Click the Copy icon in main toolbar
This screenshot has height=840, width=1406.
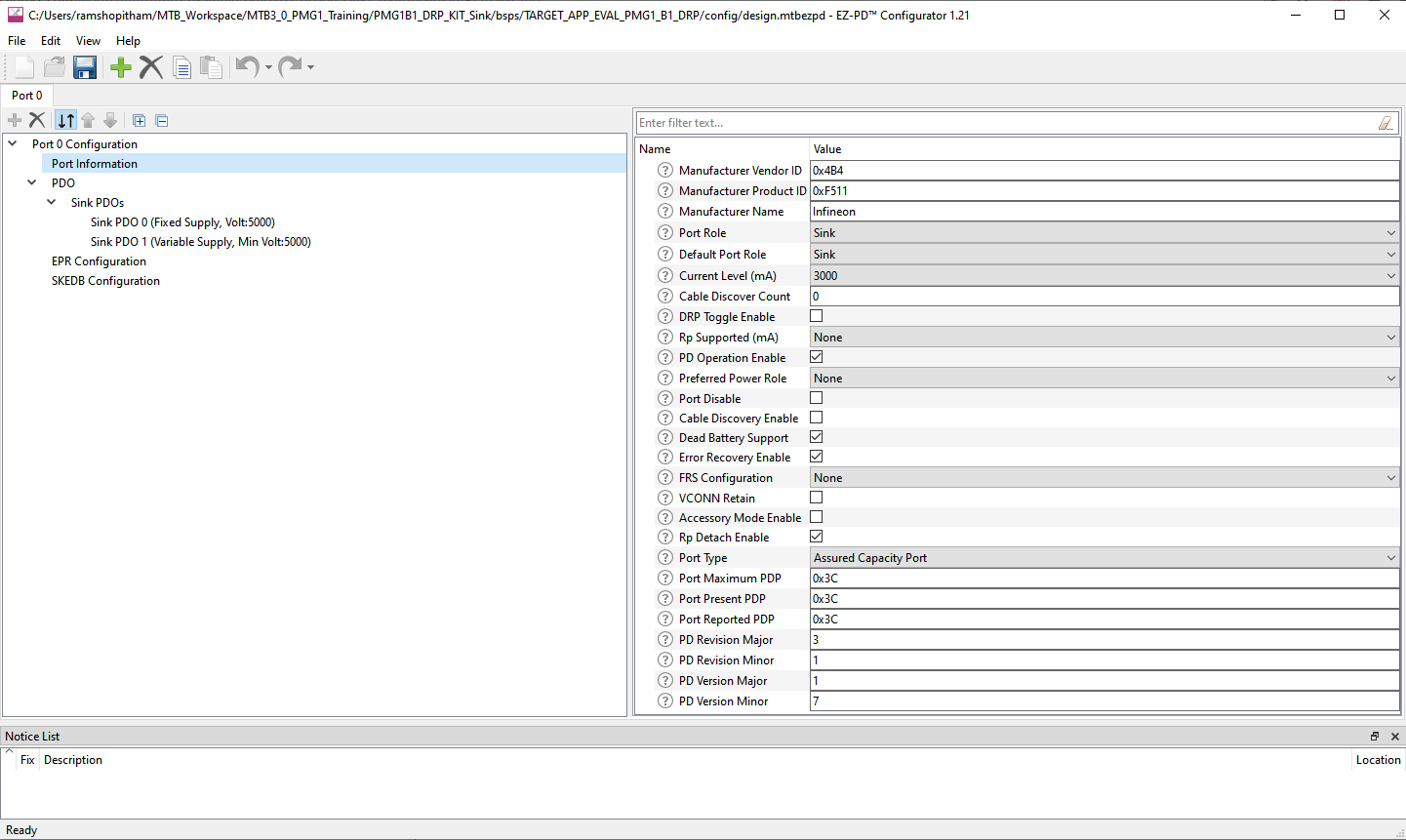tap(181, 66)
